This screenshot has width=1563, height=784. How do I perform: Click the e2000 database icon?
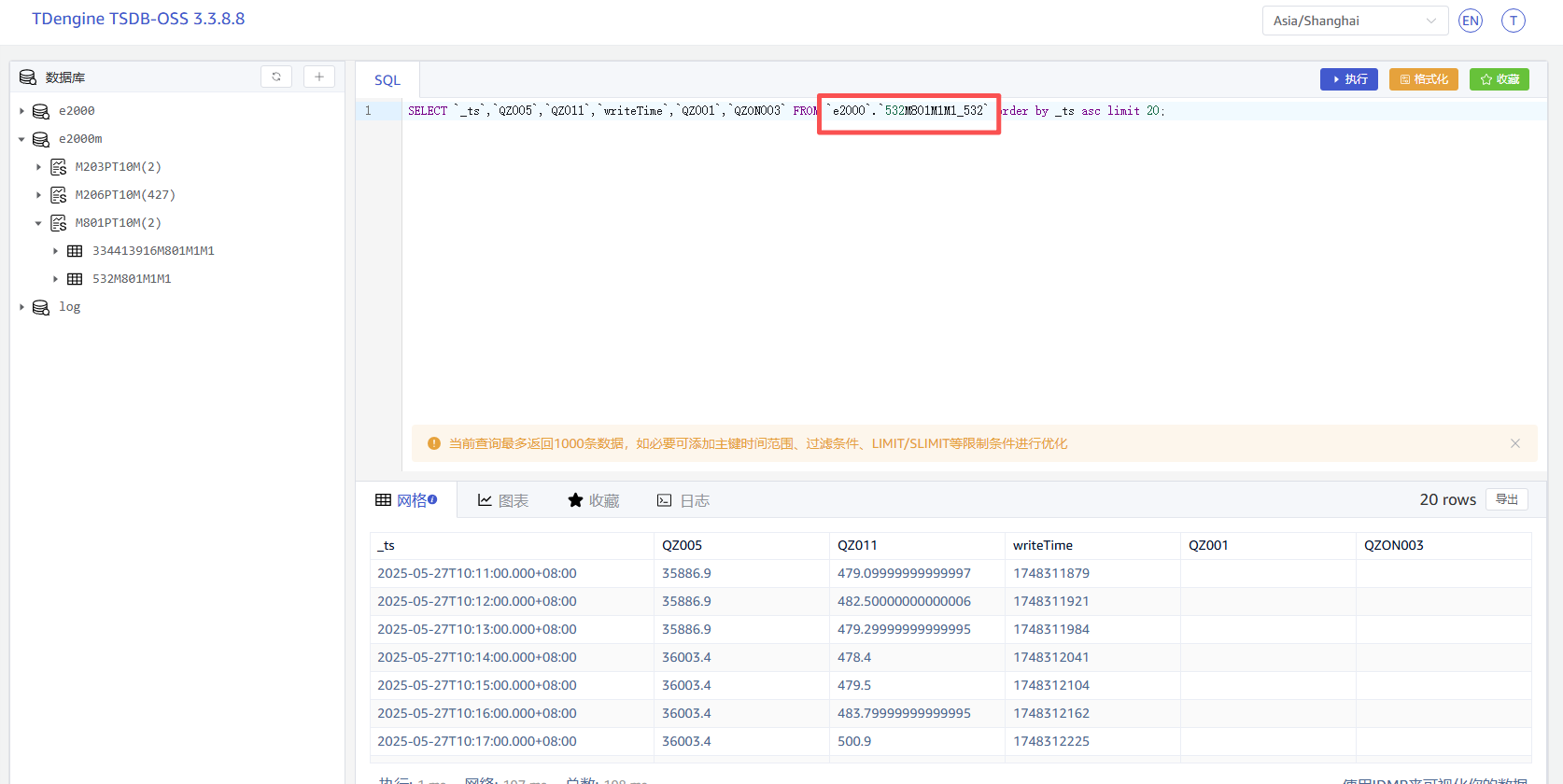41,111
